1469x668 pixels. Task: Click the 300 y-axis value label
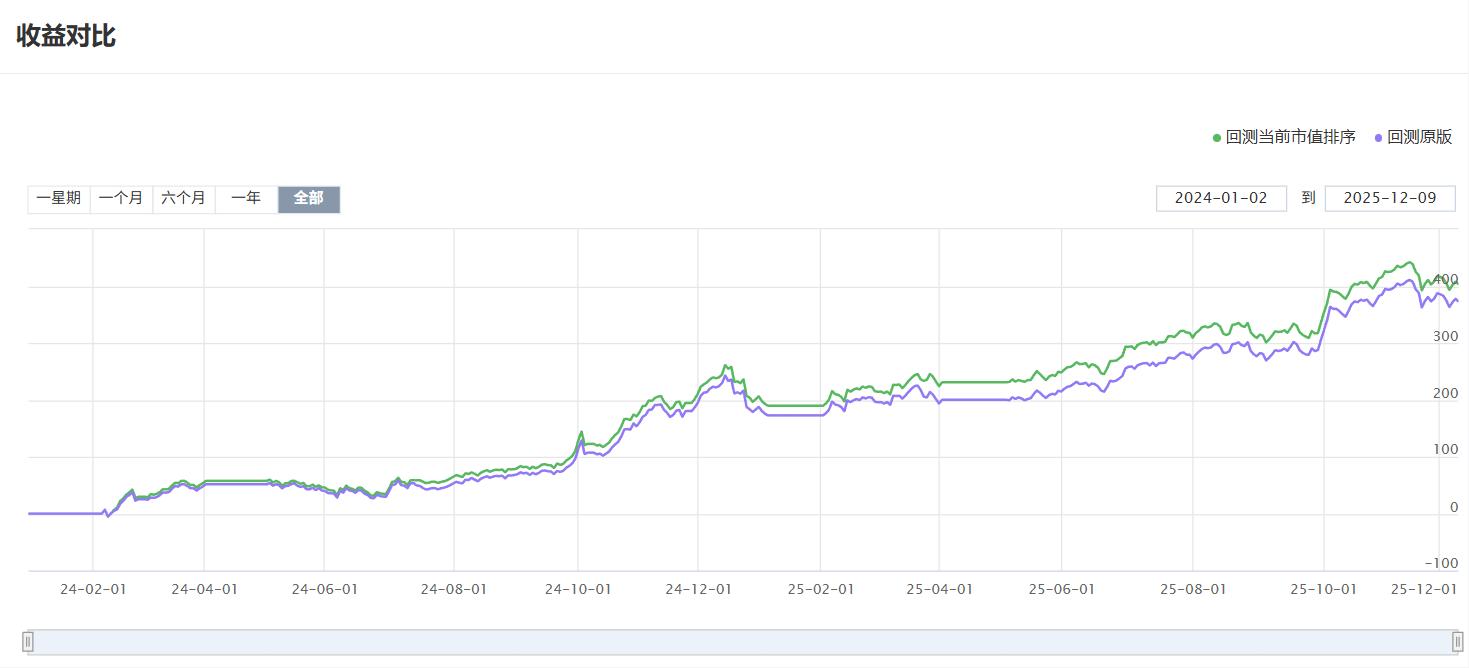(x=1445, y=337)
